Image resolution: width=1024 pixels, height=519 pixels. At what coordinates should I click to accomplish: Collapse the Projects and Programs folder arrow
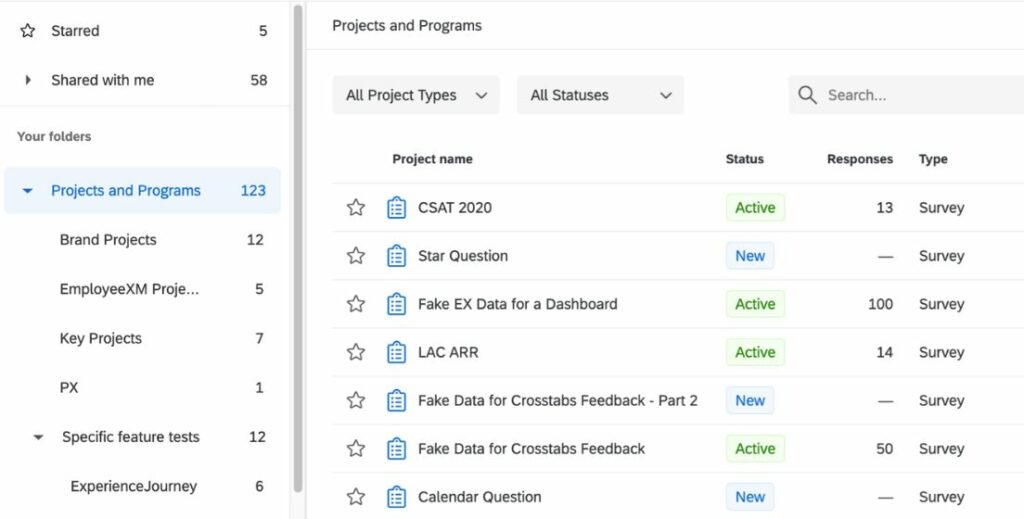[27, 191]
